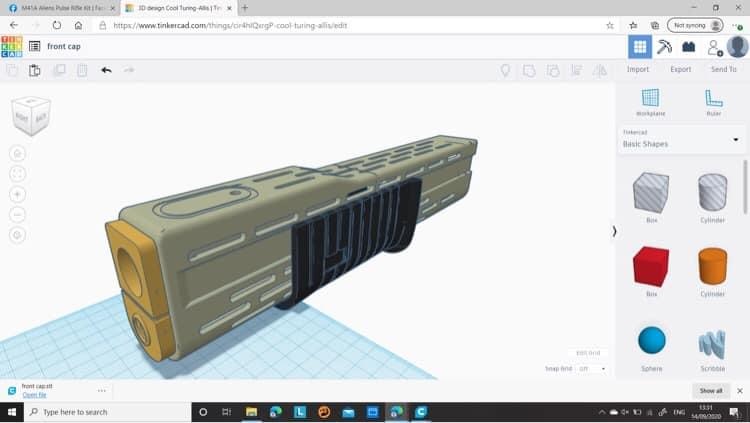Select the striped hole Cylinder shape
750x423 pixels.
tap(713, 193)
